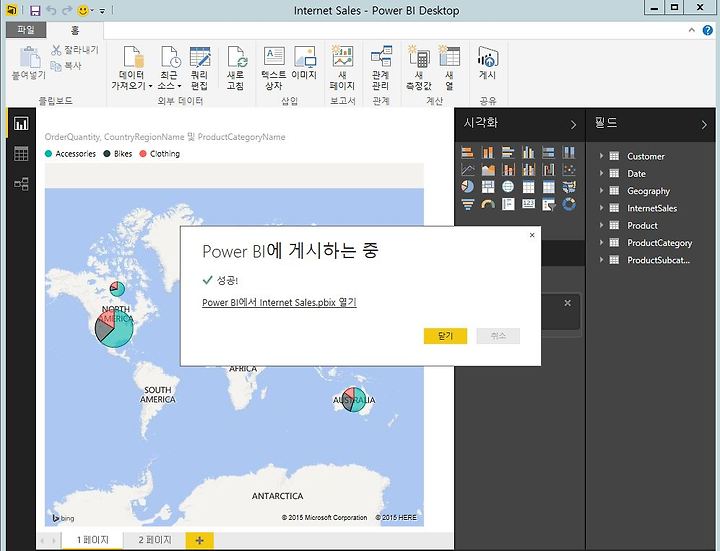Select the slicer visualization

click(548, 204)
